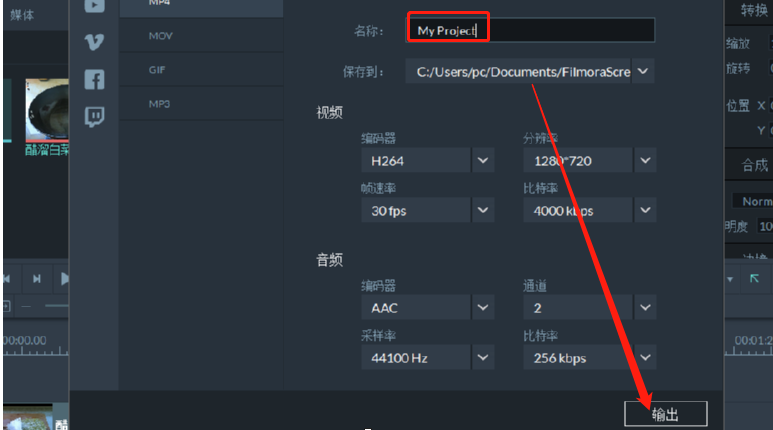The width and height of the screenshot is (773, 430).
Task: Open the 256 kbps audio bitrate dropdown
Action: 644,358
